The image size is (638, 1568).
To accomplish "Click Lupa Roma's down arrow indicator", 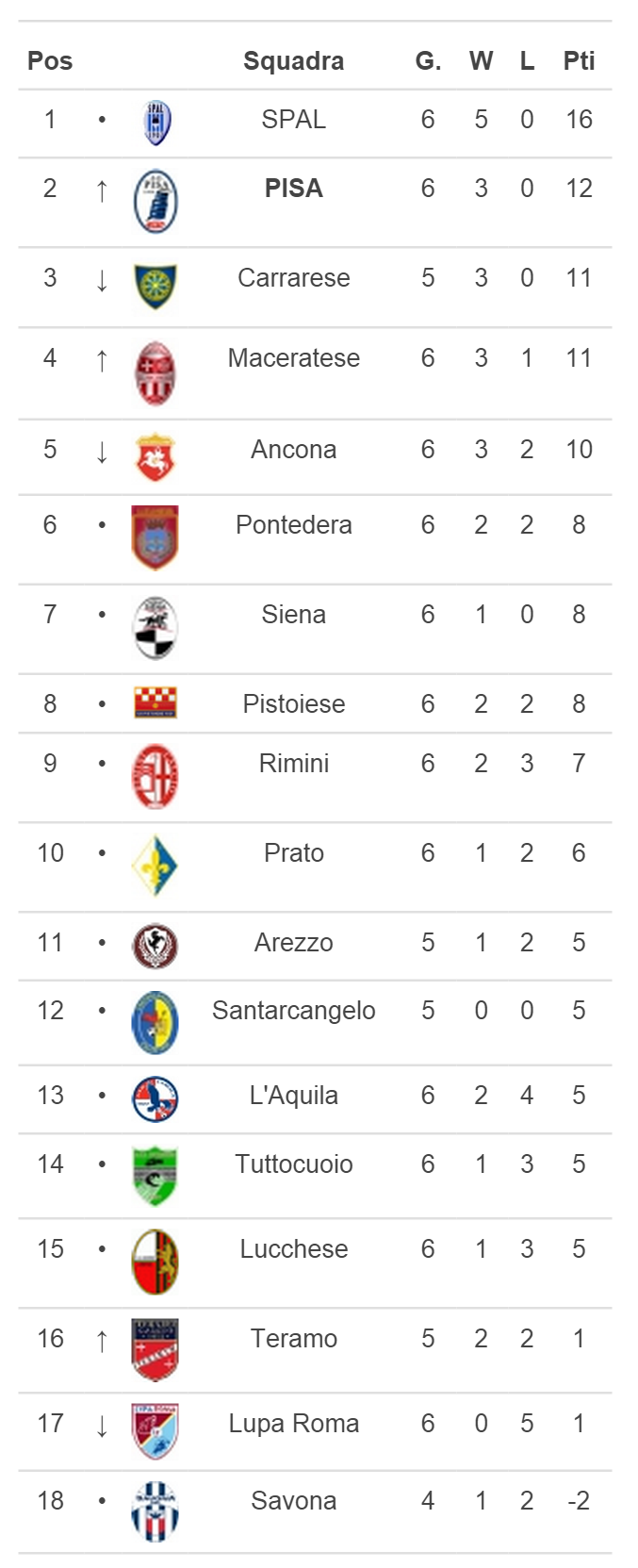I will tap(102, 1425).
